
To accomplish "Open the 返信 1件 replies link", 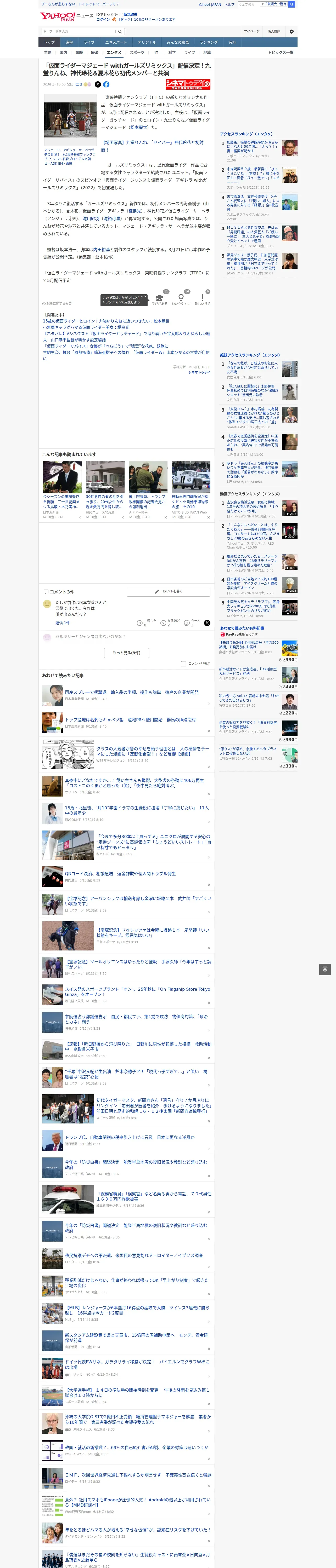I will tap(62, 623).
